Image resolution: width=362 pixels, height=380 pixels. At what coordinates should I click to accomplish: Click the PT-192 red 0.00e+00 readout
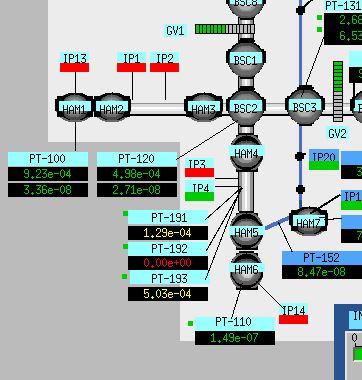(x=168, y=263)
